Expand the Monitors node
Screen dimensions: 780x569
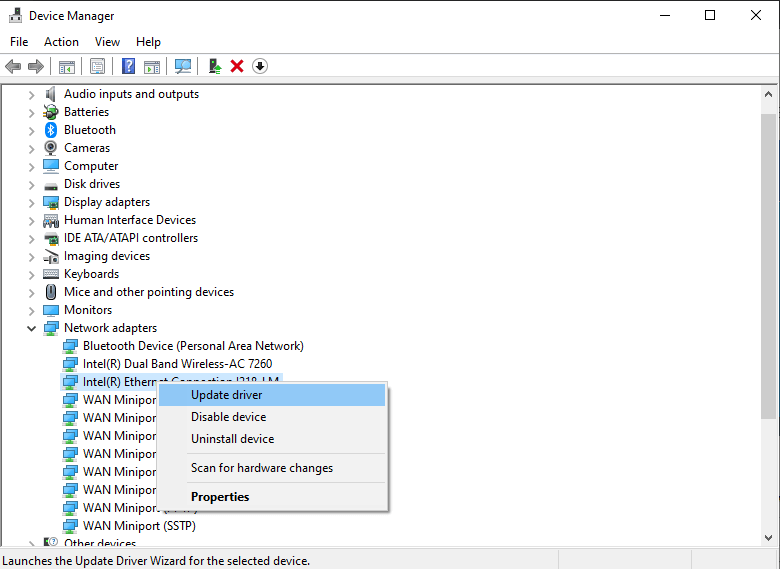click(x=31, y=310)
